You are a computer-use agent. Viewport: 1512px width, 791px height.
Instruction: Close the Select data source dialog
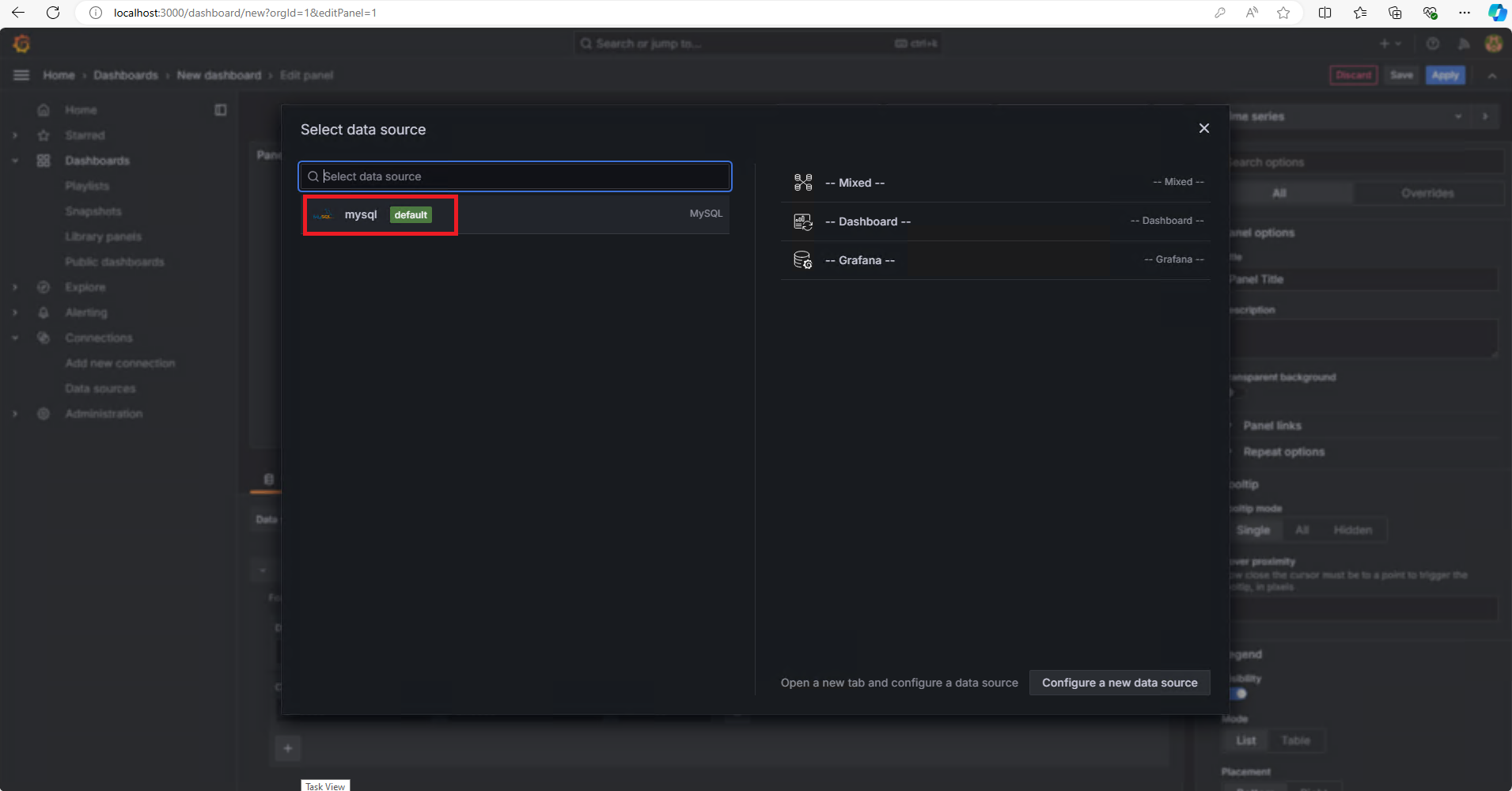pos(1203,128)
